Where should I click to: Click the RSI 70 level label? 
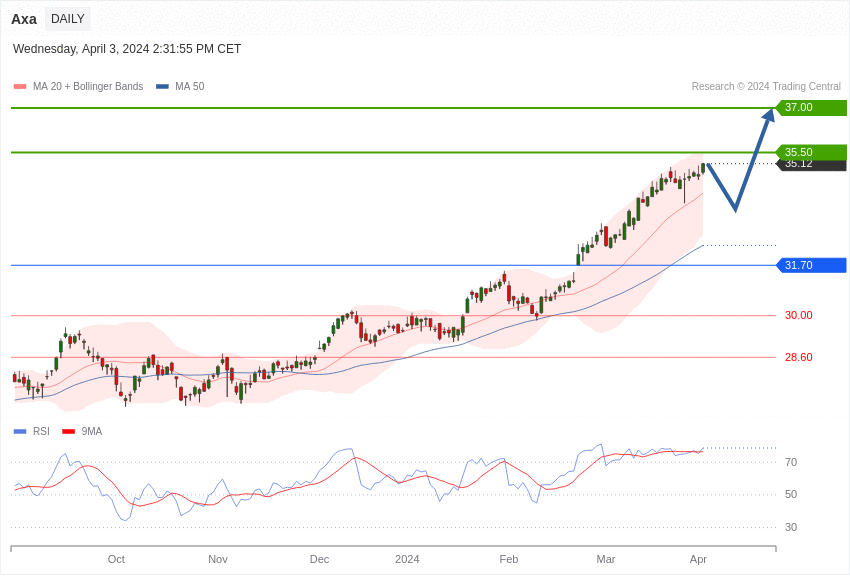[x=791, y=462]
